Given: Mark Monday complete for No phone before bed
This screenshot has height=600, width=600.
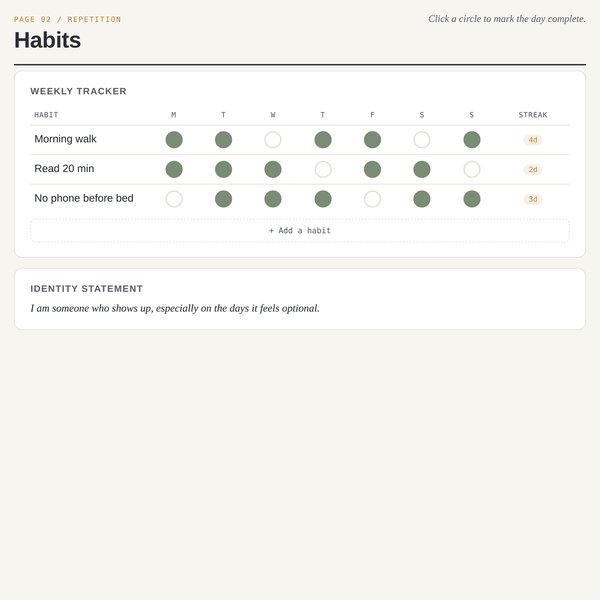Looking at the screenshot, I should (174, 199).
